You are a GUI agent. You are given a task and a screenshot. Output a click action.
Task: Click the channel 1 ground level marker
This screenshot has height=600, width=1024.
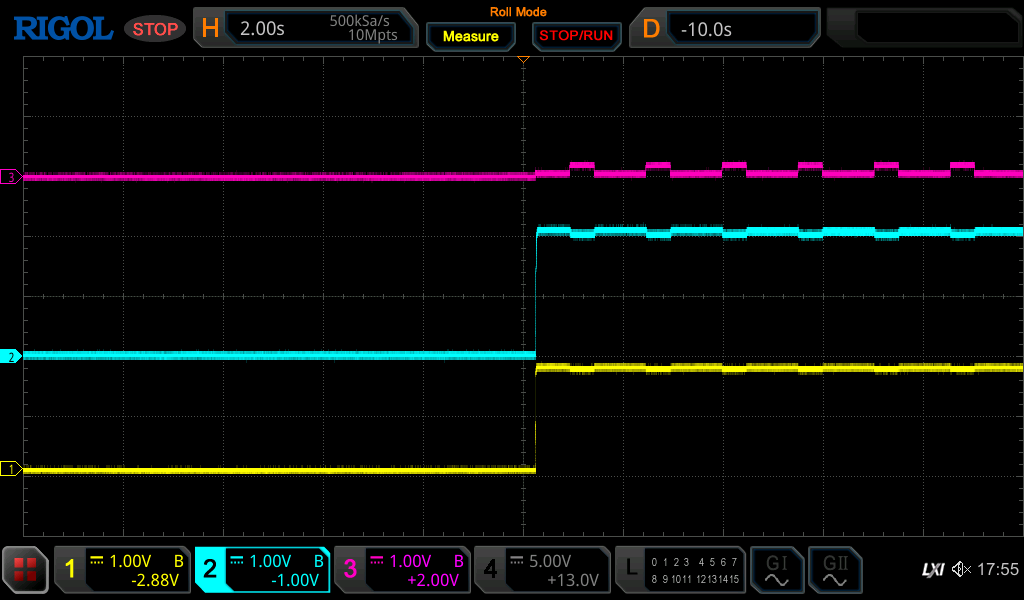click(x=10, y=469)
